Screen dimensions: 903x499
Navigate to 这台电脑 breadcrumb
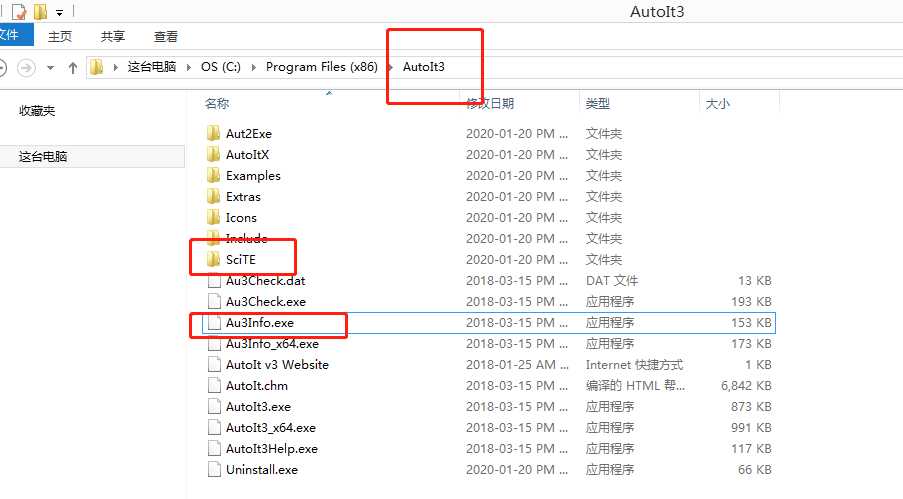152,67
